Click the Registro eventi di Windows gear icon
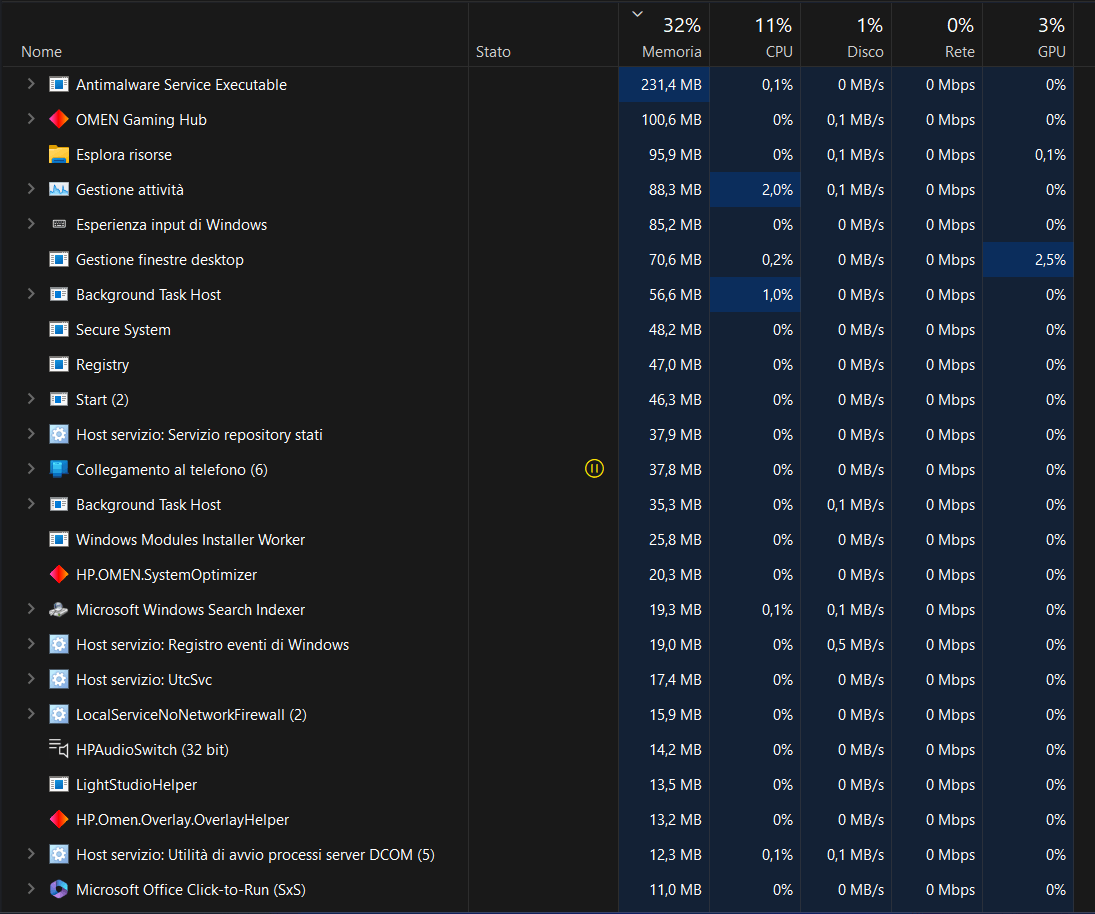 click(59, 644)
